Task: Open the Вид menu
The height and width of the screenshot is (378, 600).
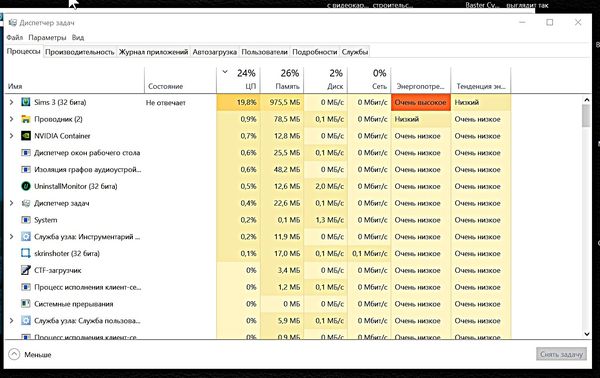Action: (x=78, y=37)
